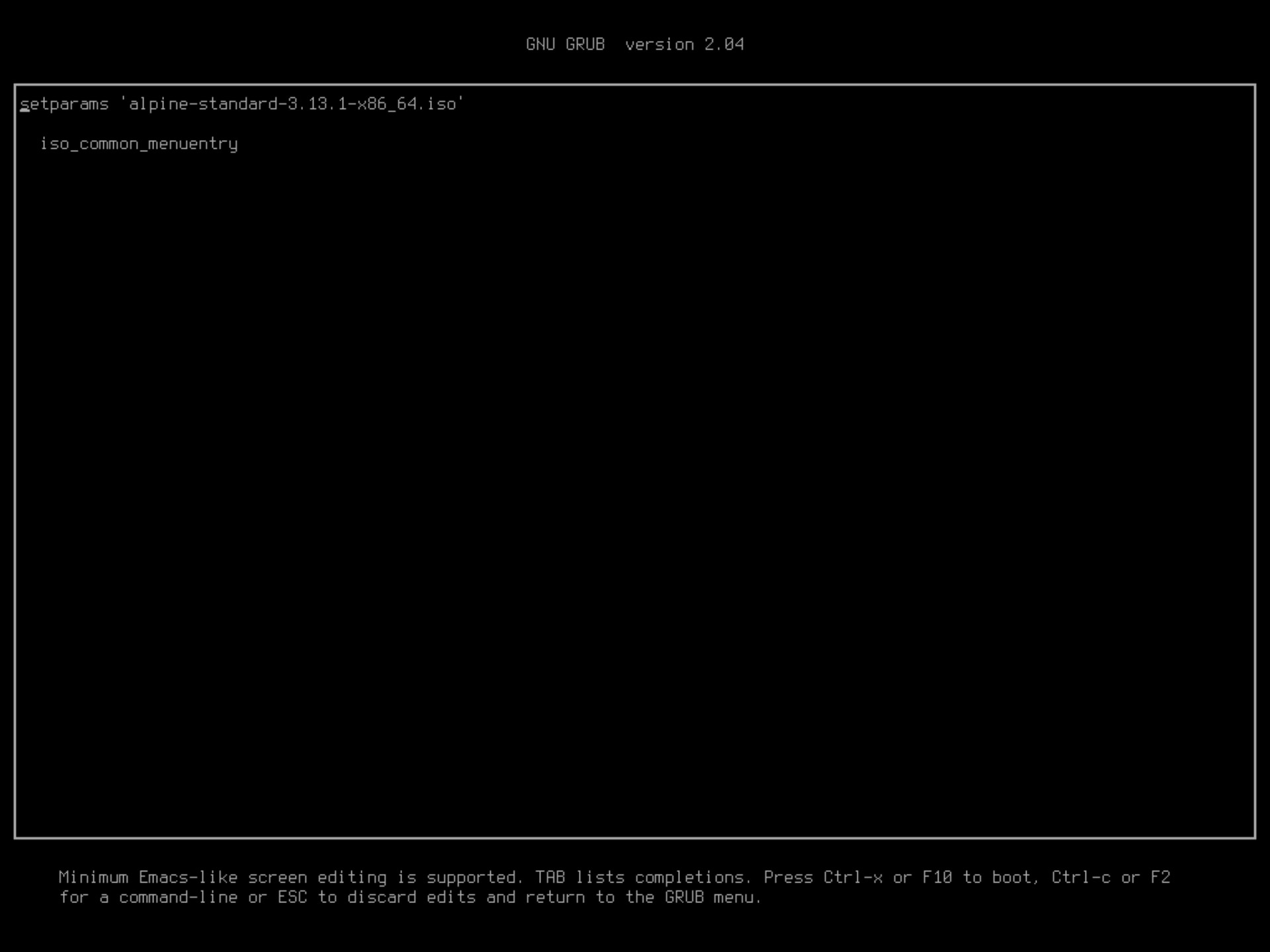Image resolution: width=1270 pixels, height=952 pixels.
Task: Click the iso_common_menuentry line
Action: point(139,144)
